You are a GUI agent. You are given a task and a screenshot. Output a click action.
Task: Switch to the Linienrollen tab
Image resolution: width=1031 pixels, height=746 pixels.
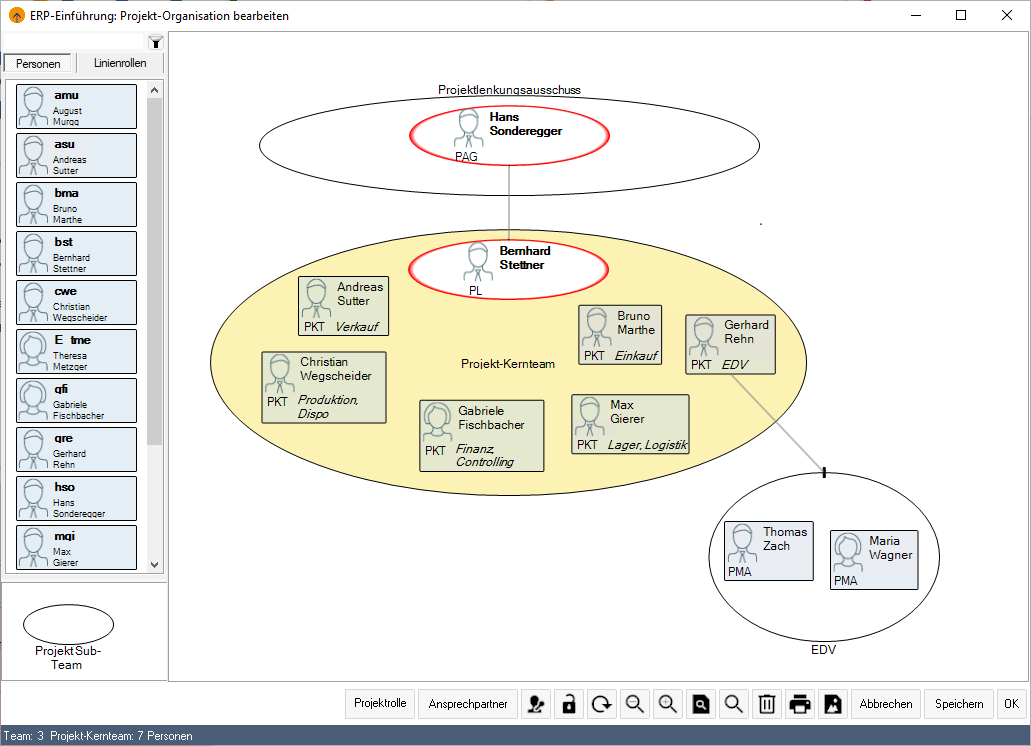coord(119,62)
